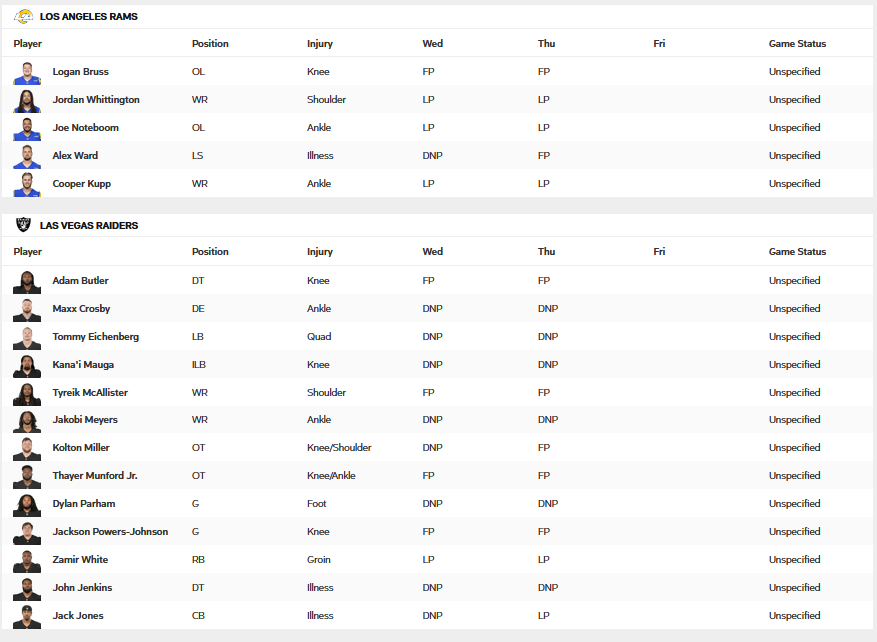Click Cooper Kupp's player headshot
Image resolution: width=877 pixels, height=642 pixels.
point(27,185)
